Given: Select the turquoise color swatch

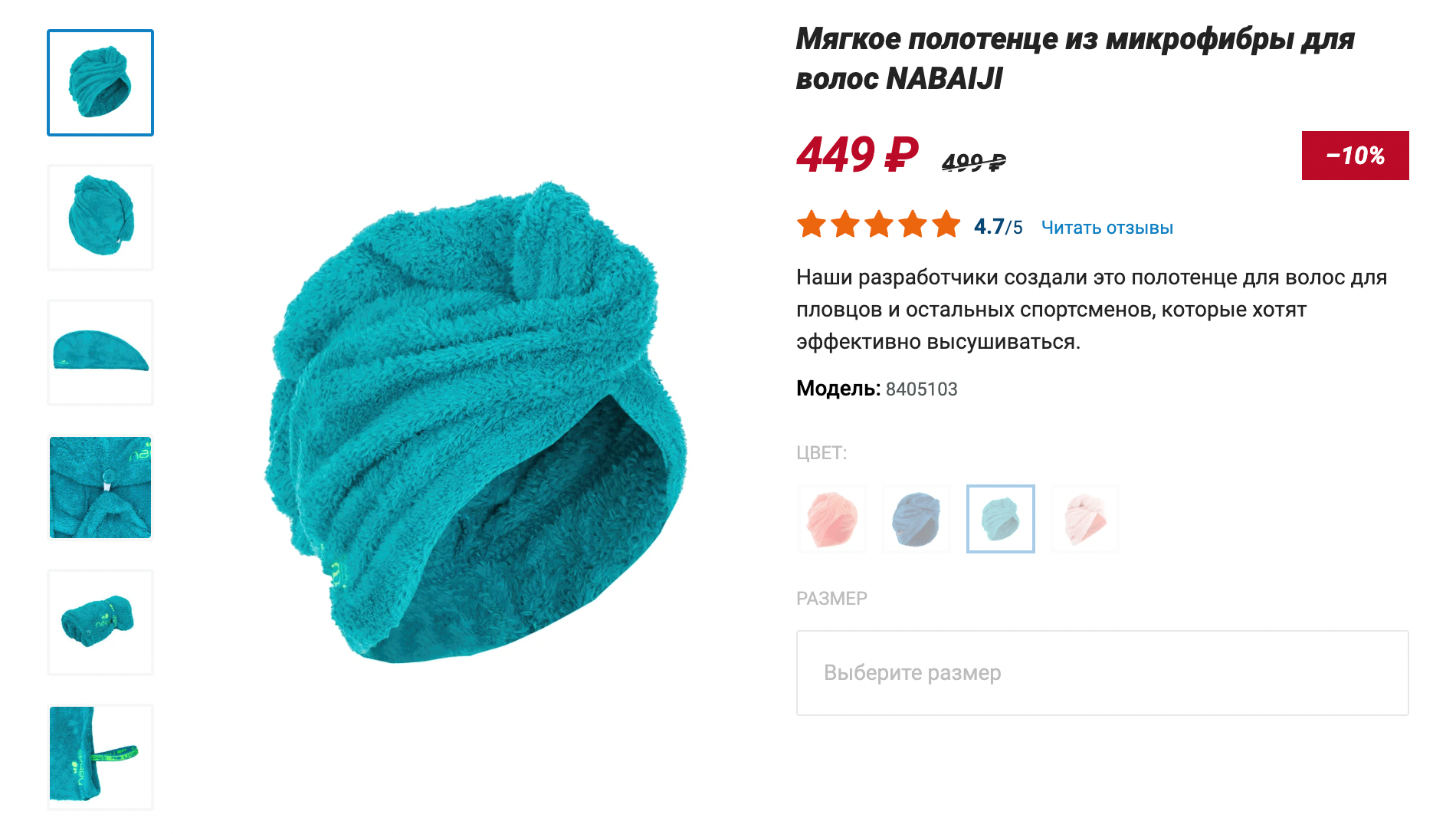Looking at the screenshot, I should [x=1001, y=519].
